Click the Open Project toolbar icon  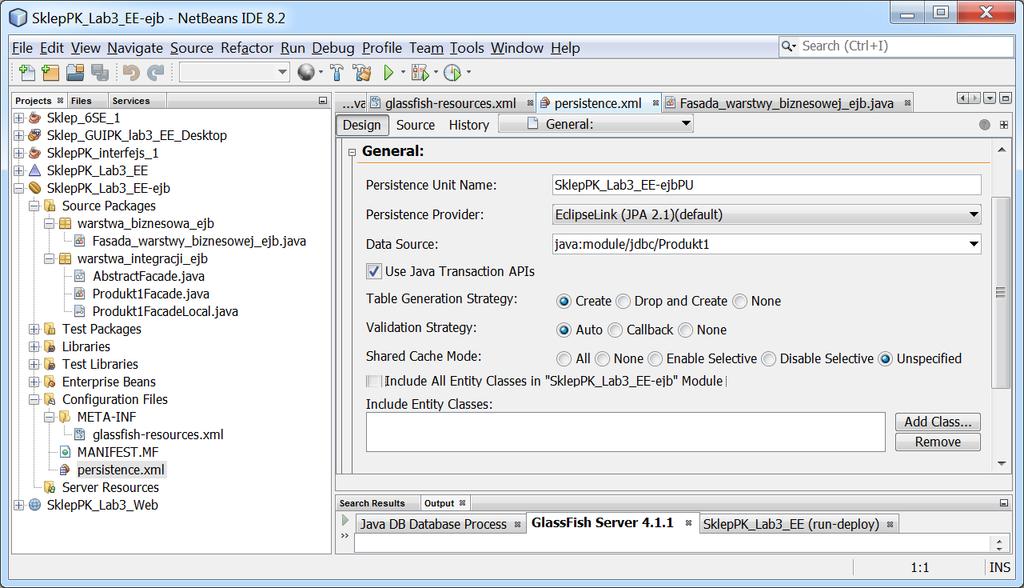point(75,73)
